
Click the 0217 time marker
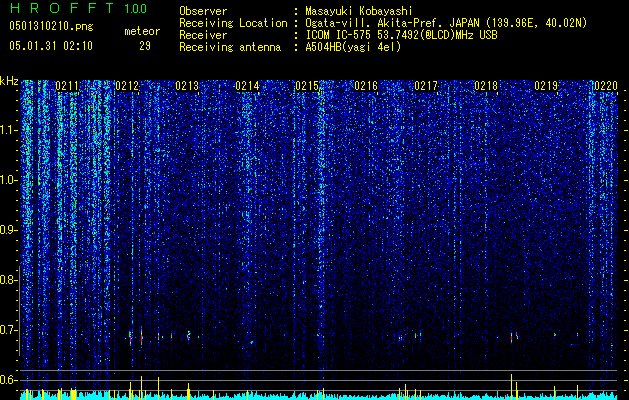tap(426, 86)
